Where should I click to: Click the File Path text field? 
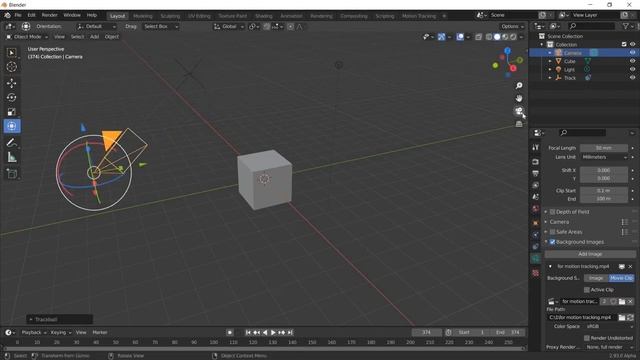pyautogui.click(x=581, y=318)
